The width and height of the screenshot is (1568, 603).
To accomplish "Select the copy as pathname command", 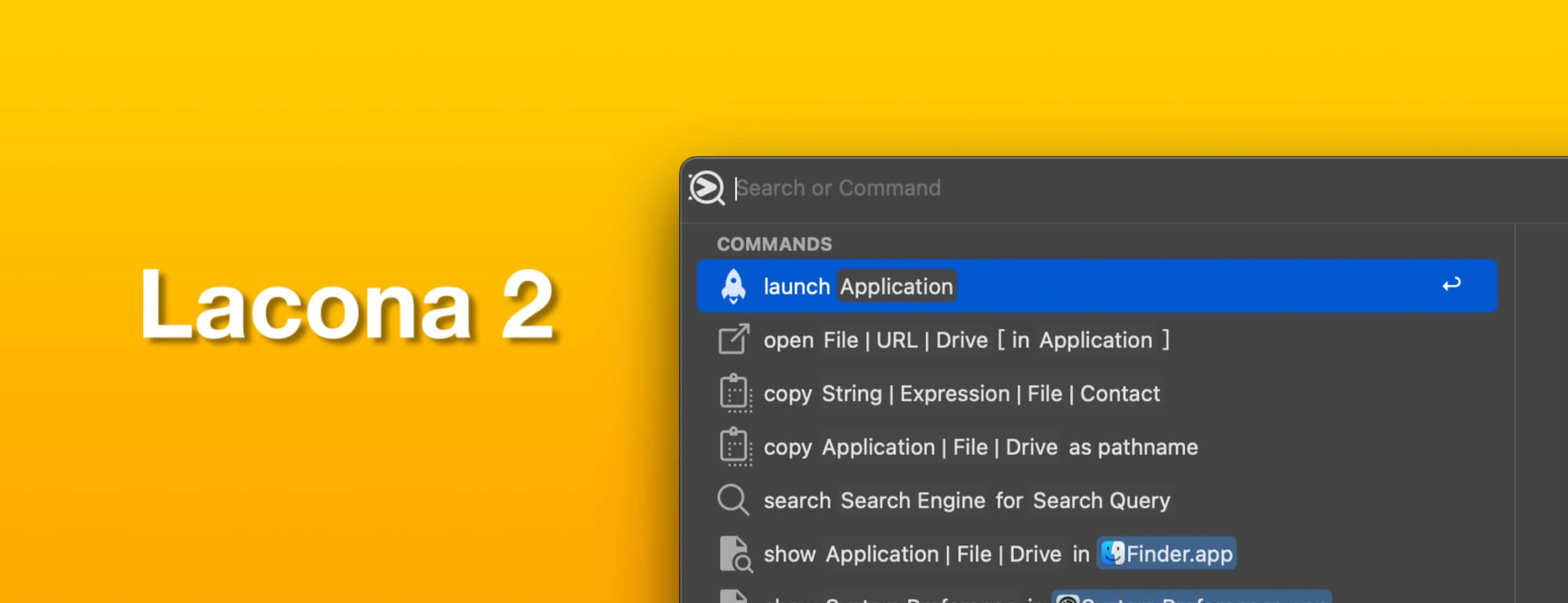I will click(x=1096, y=447).
